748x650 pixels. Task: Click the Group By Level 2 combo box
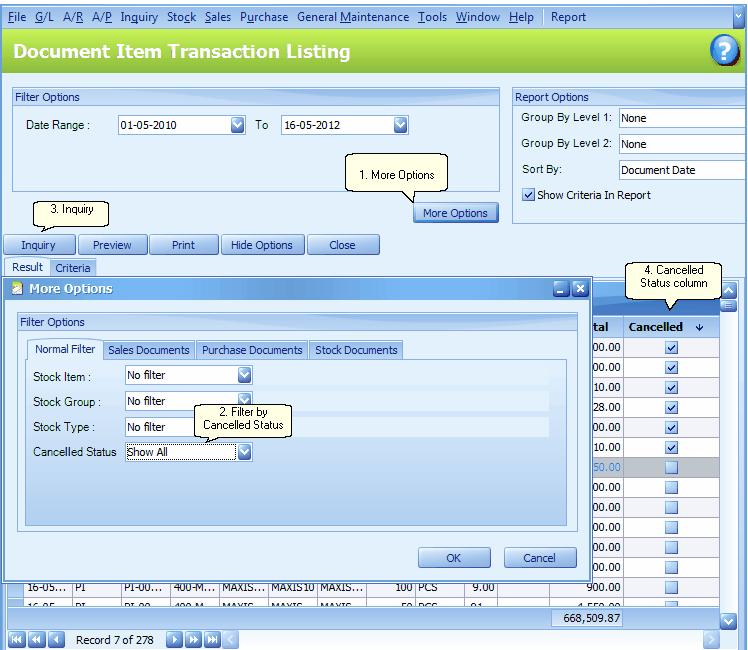683,144
